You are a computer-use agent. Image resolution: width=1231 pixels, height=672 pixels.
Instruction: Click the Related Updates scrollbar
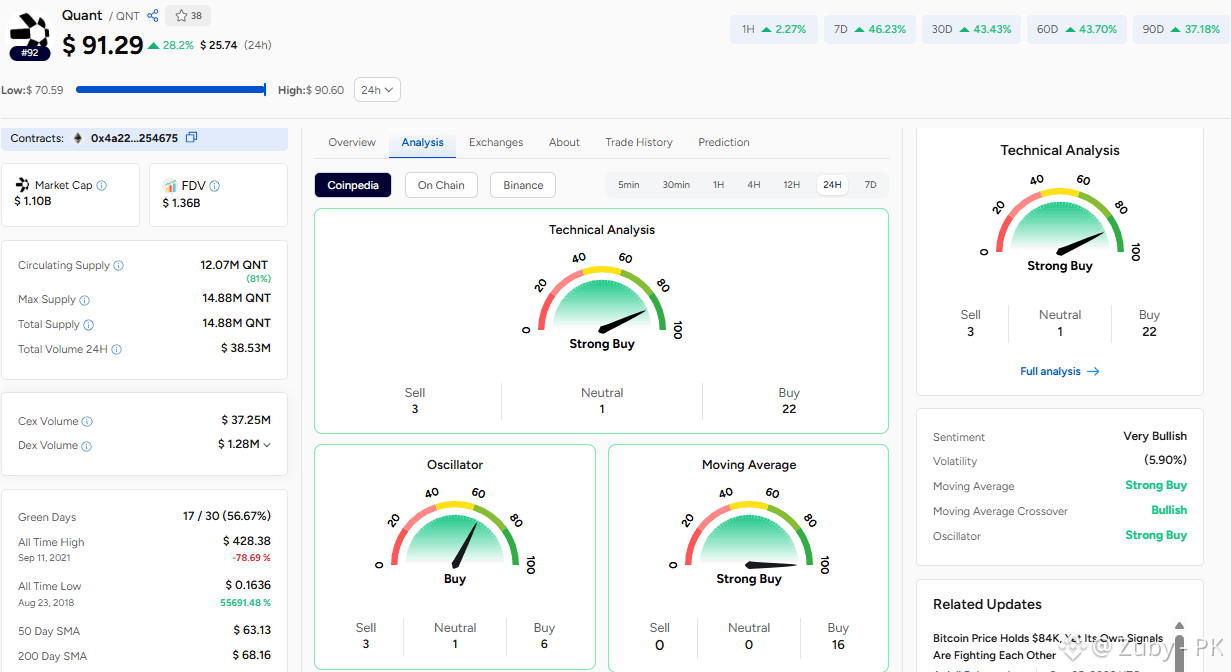click(x=1180, y=645)
